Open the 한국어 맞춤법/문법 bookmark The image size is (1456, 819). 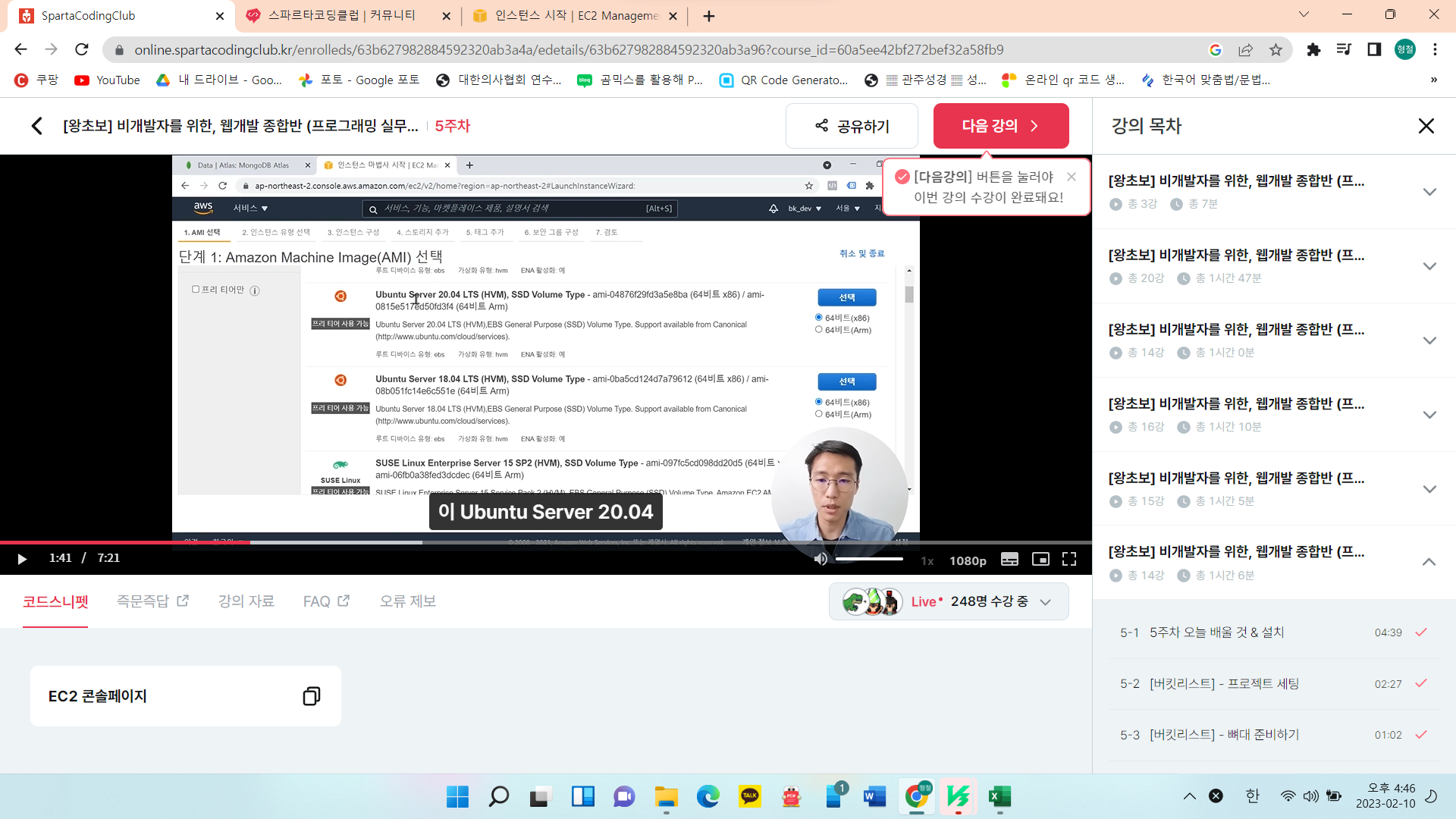[1206, 80]
